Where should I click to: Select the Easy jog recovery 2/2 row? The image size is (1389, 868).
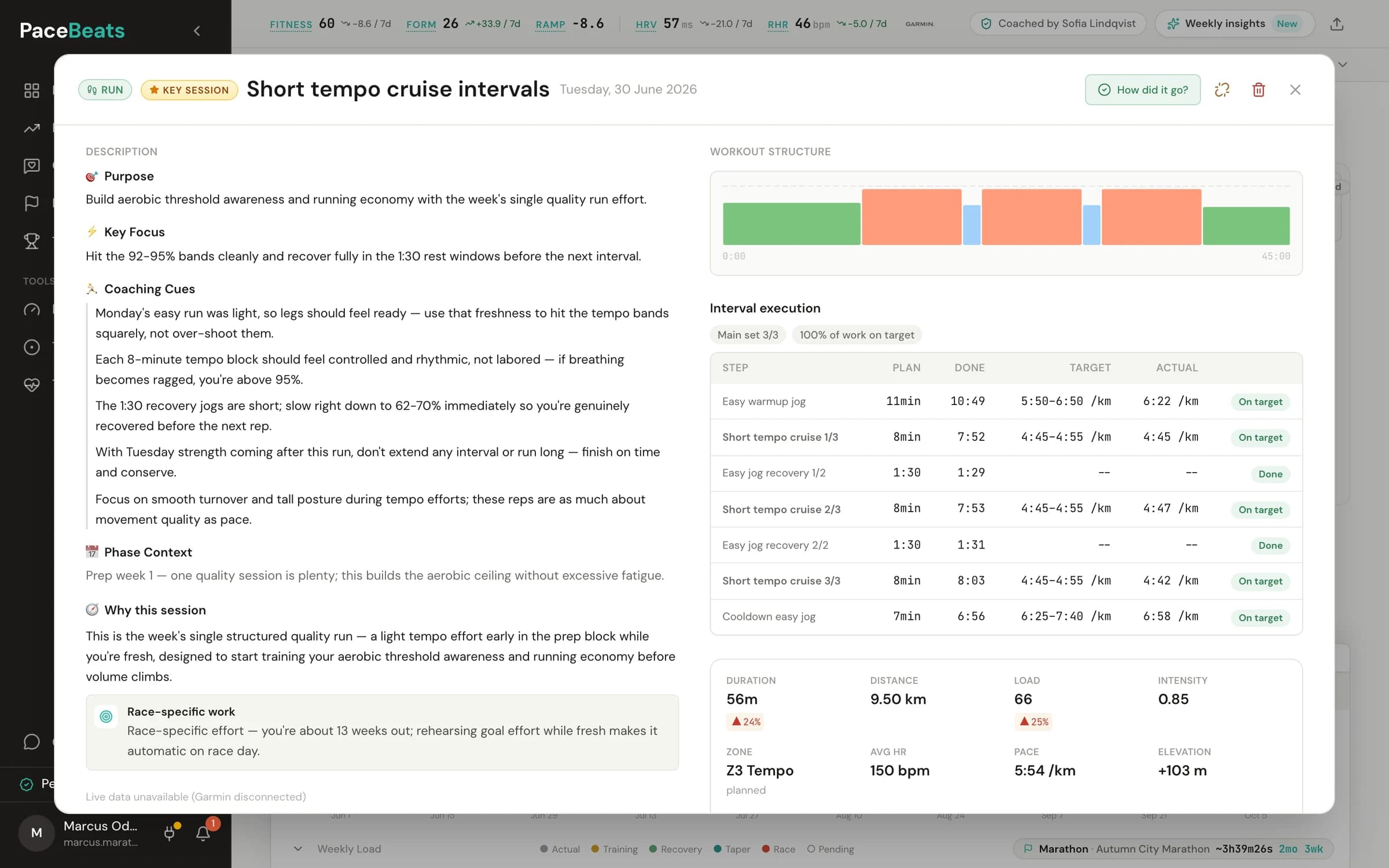tap(1006, 545)
